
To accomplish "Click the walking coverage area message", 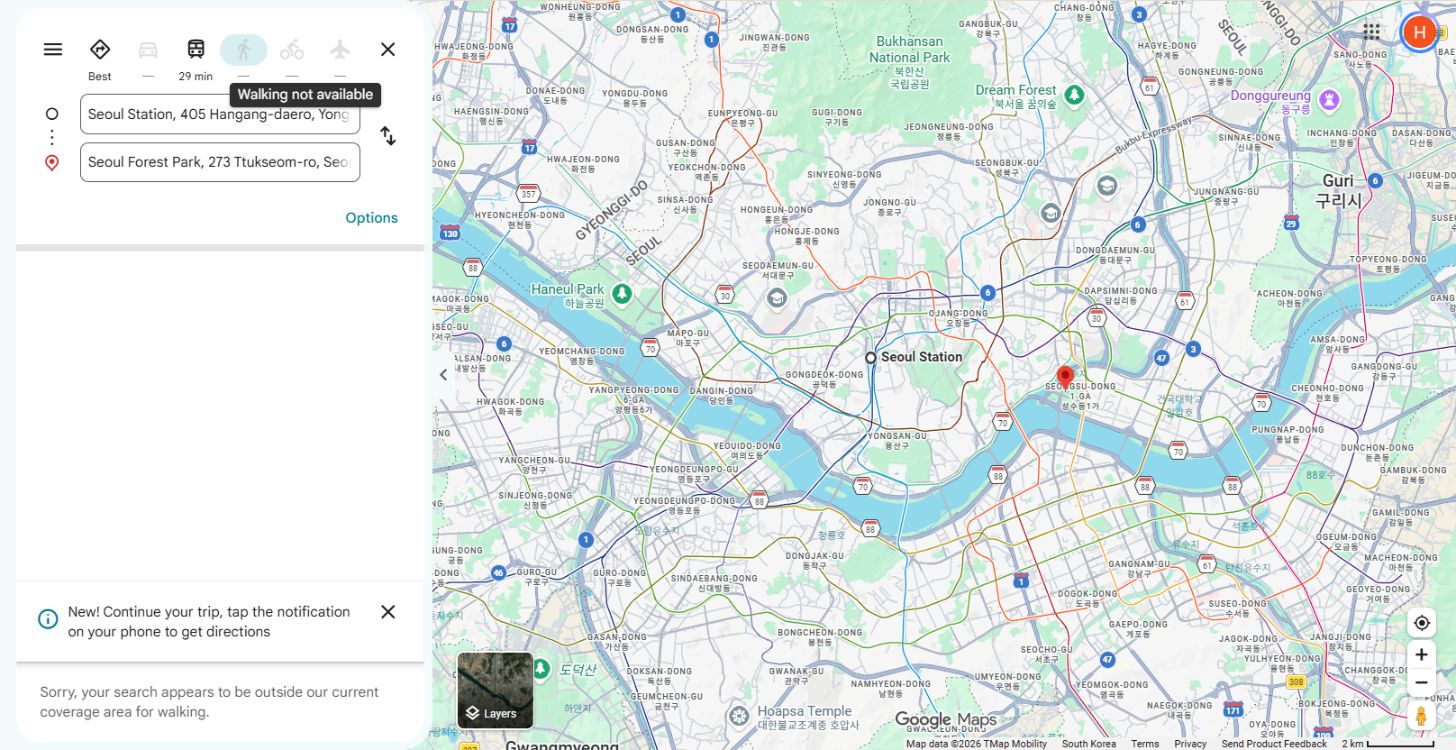I will tap(209, 702).
